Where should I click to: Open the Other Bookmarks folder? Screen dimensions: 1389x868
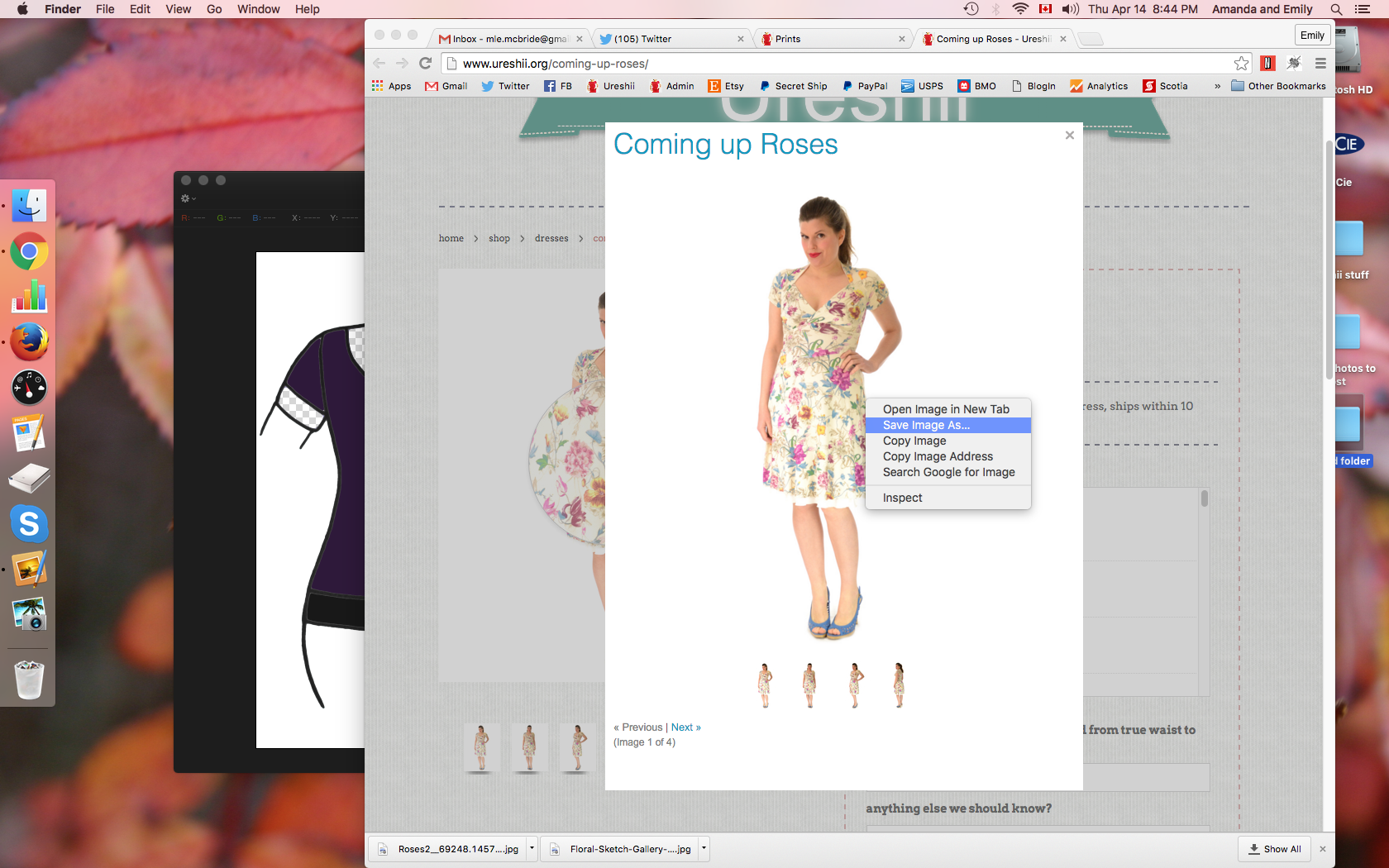pyautogui.click(x=1278, y=86)
